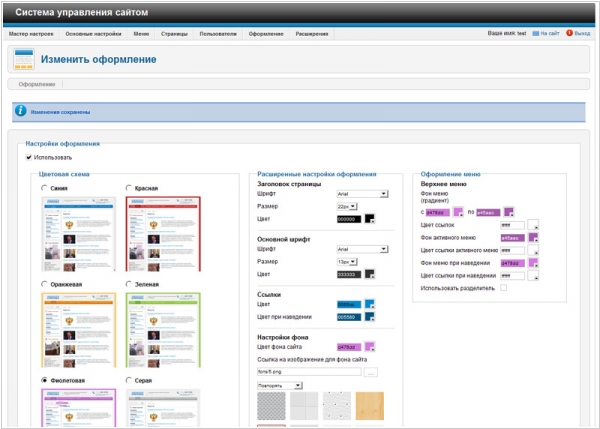Click the red exit icon beside Выход

(568, 33)
